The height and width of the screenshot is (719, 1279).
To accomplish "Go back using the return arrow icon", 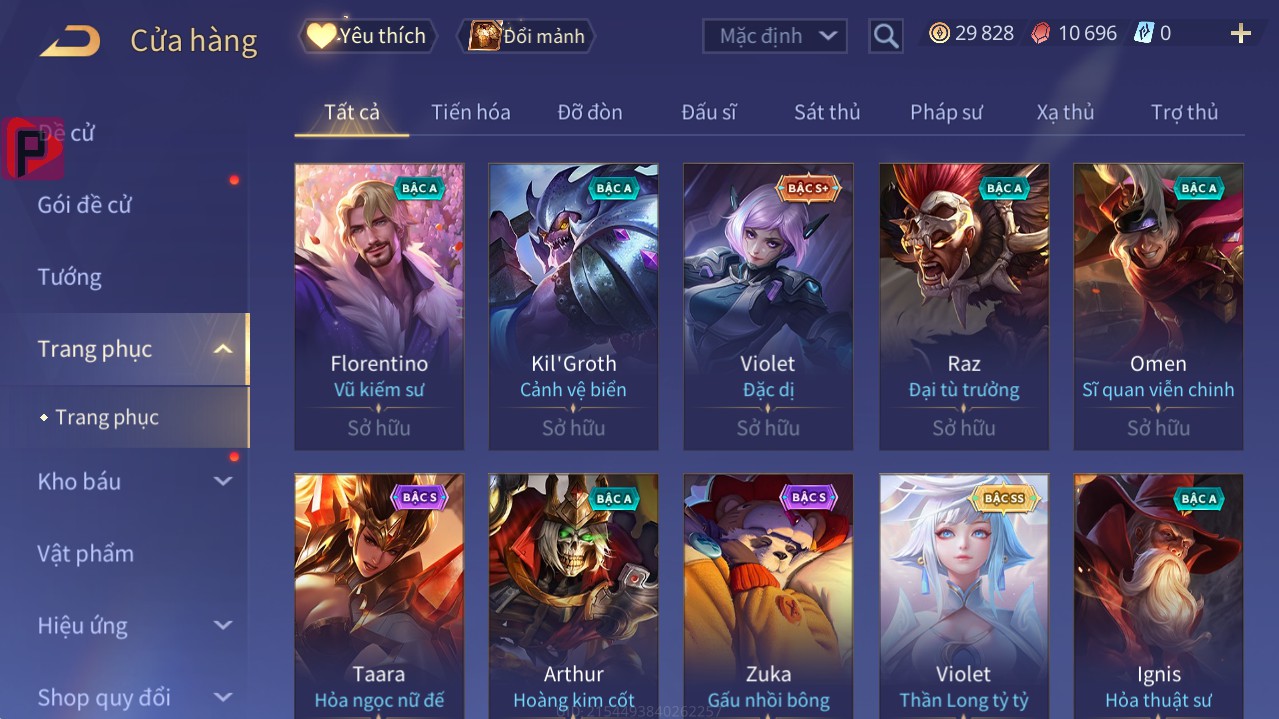I will [x=70, y=41].
